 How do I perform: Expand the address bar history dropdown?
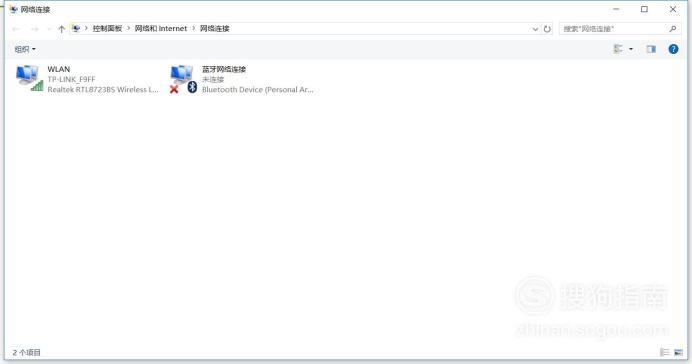point(535,29)
